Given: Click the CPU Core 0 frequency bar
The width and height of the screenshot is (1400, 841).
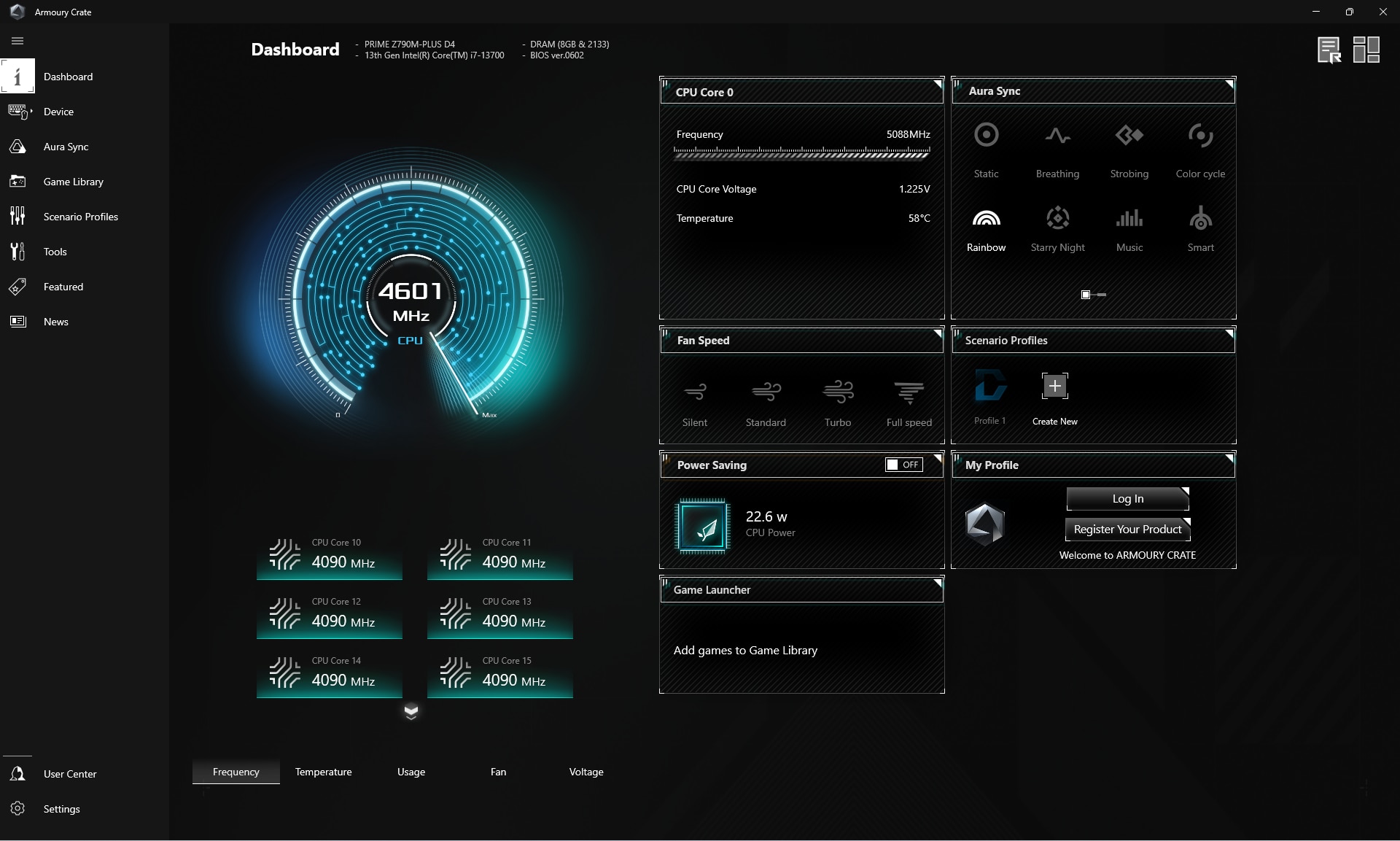Looking at the screenshot, I should tap(801, 152).
